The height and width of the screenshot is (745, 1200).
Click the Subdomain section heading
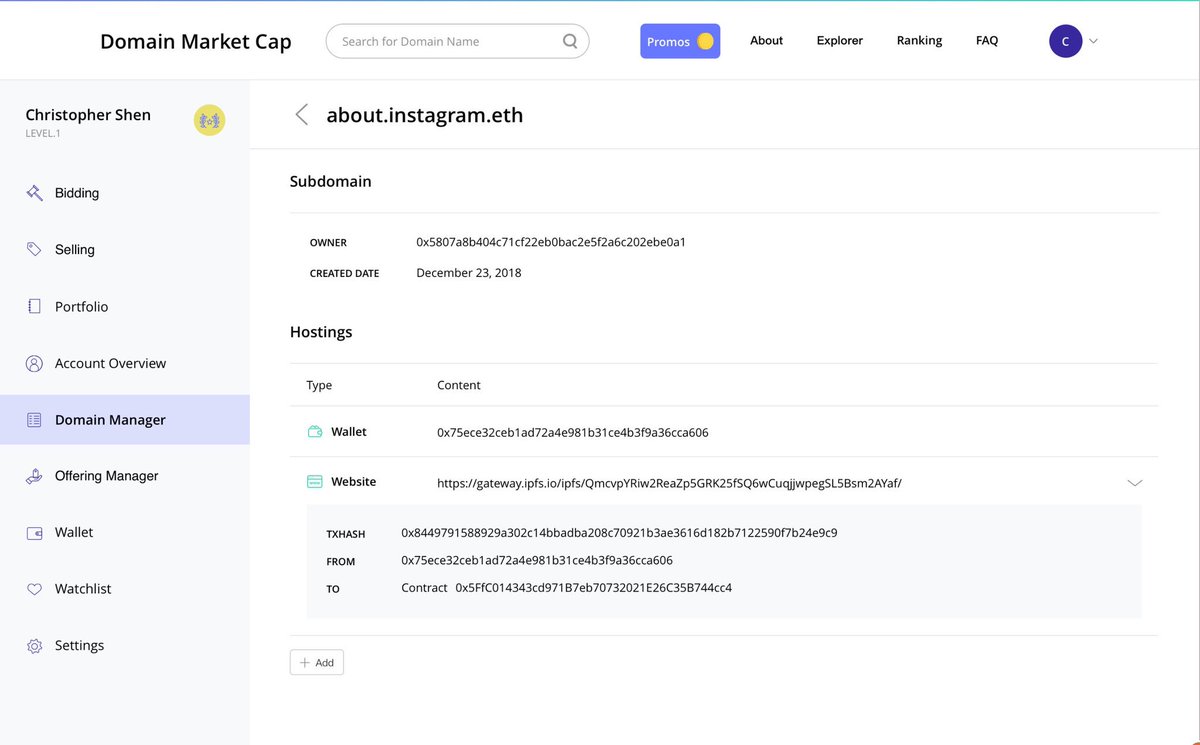point(331,182)
